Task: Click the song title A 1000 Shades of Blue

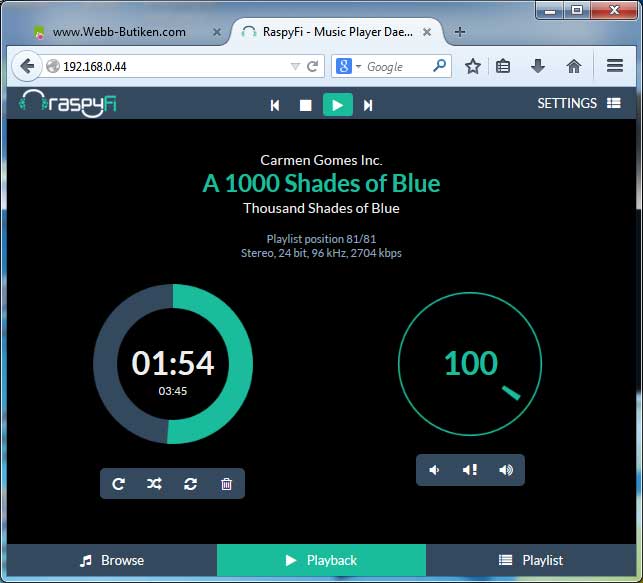Action: 321,183
